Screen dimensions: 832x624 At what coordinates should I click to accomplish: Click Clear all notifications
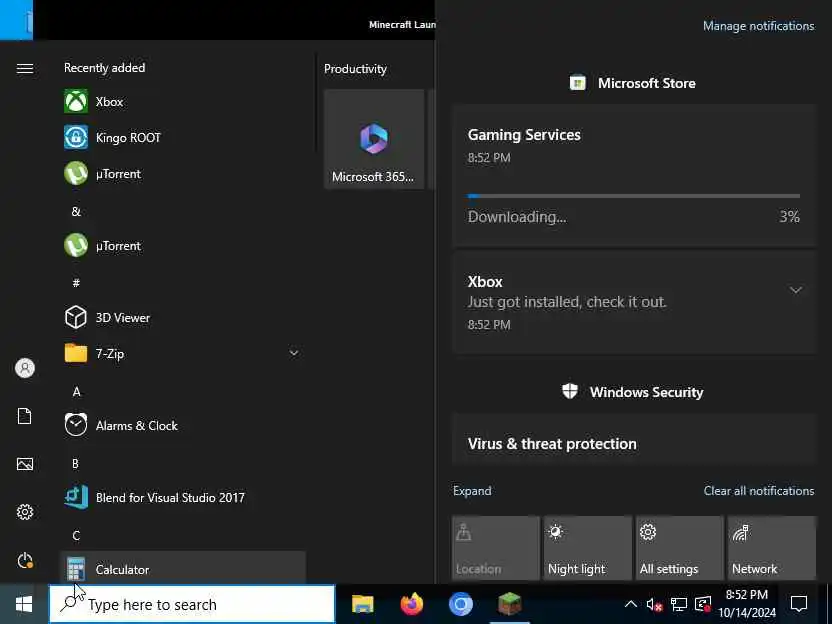[x=759, y=491]
